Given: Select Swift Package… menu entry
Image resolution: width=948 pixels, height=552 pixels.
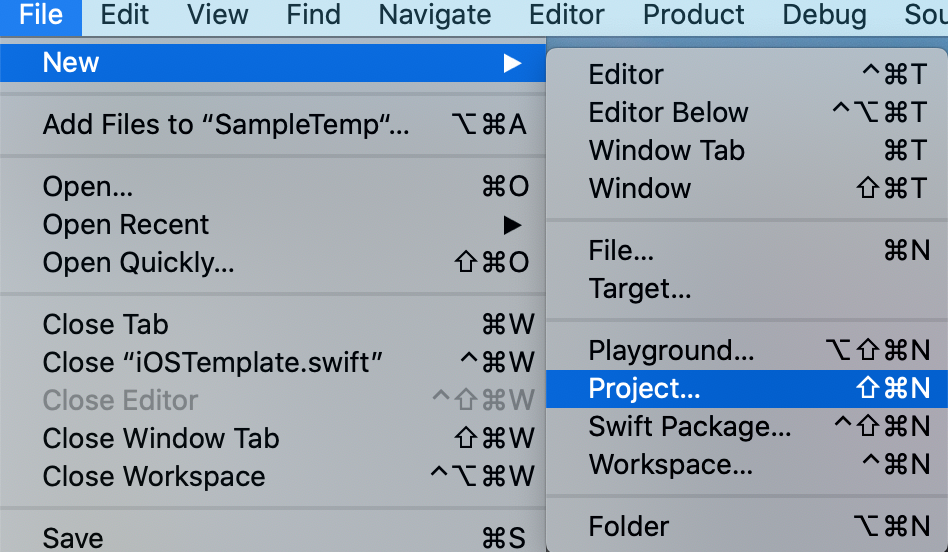Looking at the screenshot, I should (x=747, y=427).
